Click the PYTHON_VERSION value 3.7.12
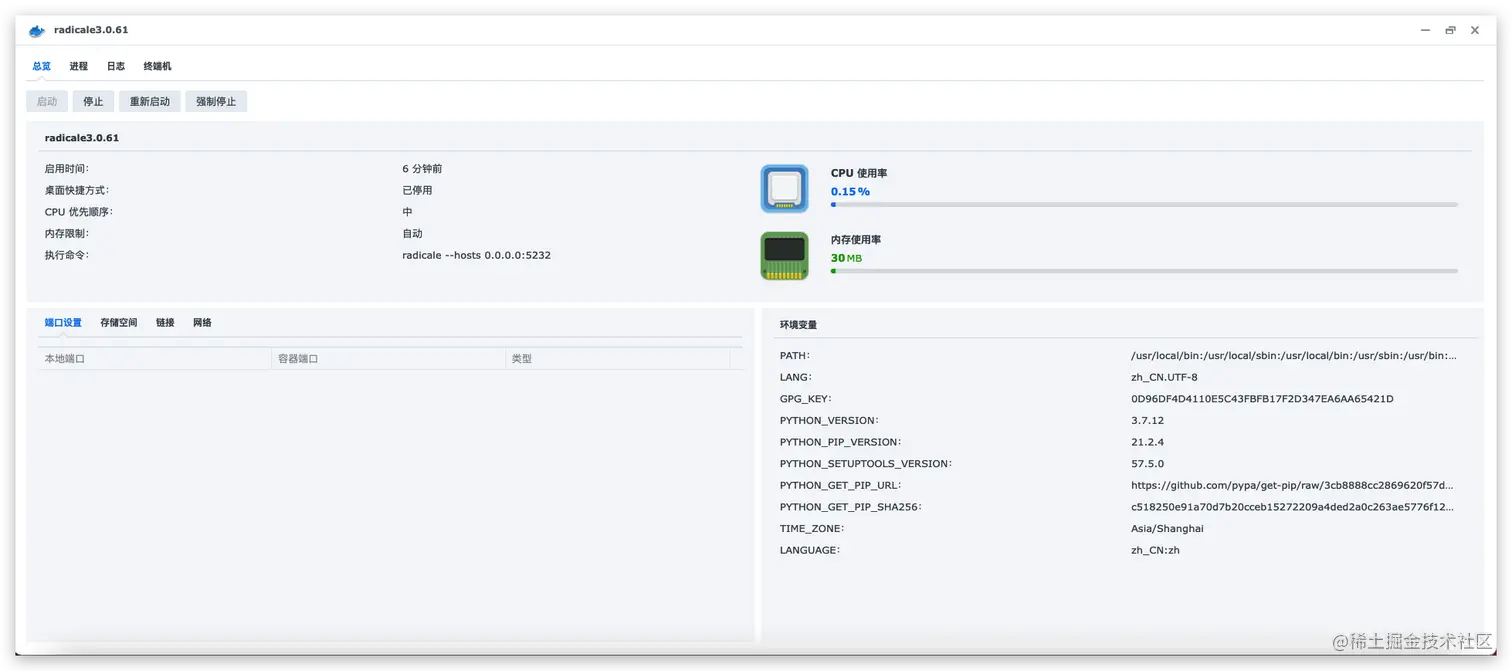The height and width of the screenshot is (671, 1512). [1147, 420]
